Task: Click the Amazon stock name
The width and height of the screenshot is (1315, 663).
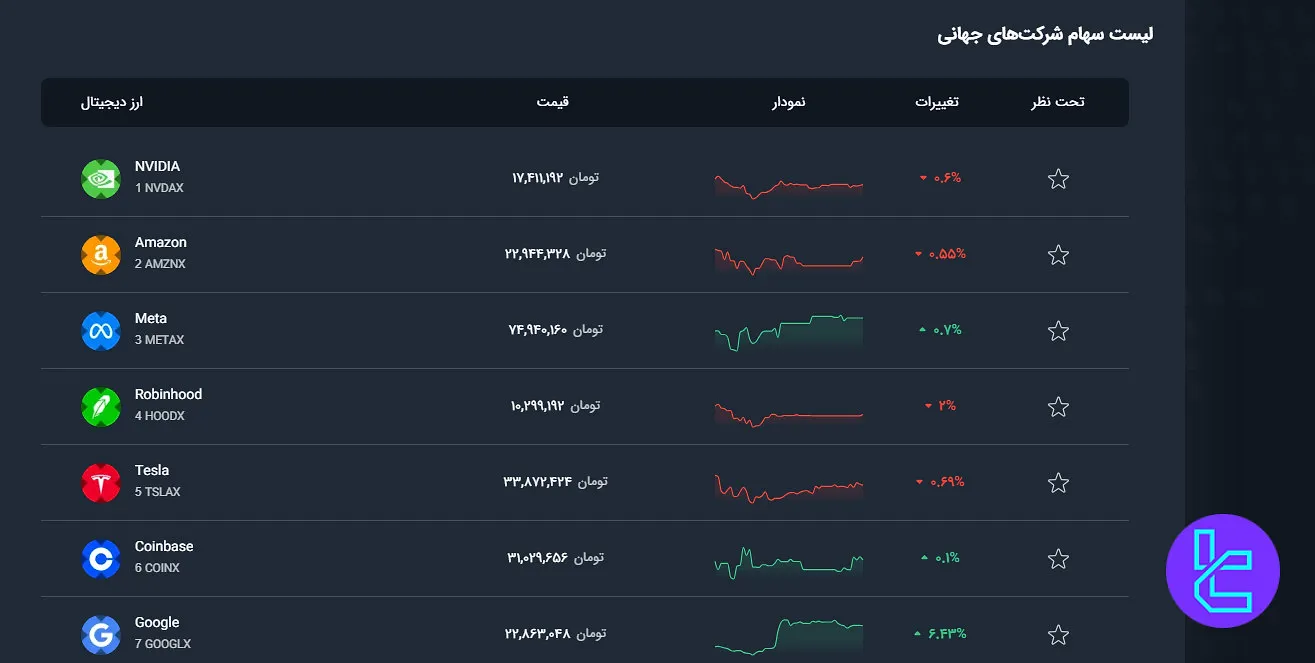Action: pos(161,242)
